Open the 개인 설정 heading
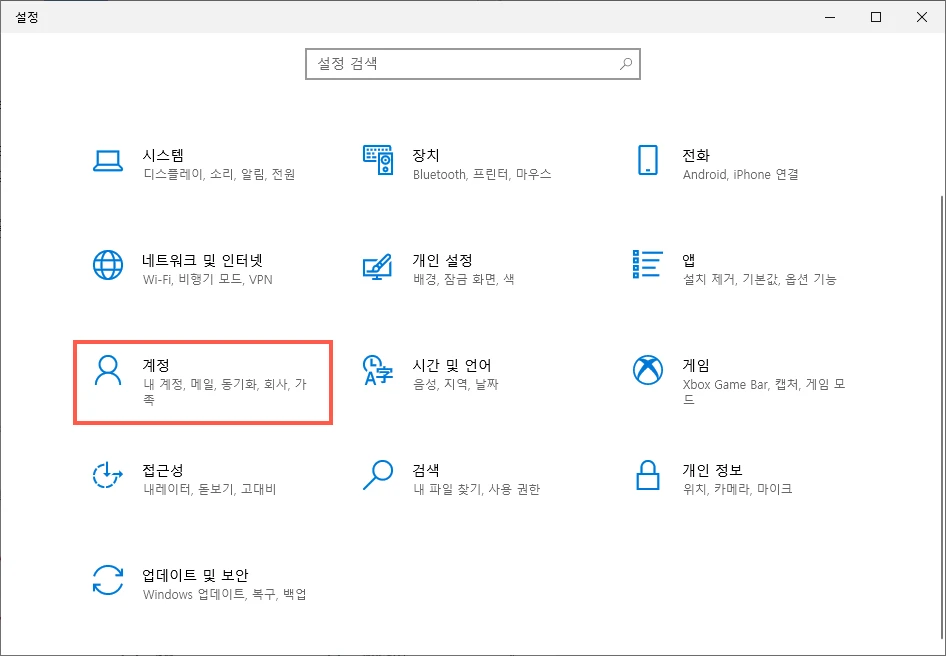 coord(442,260)
